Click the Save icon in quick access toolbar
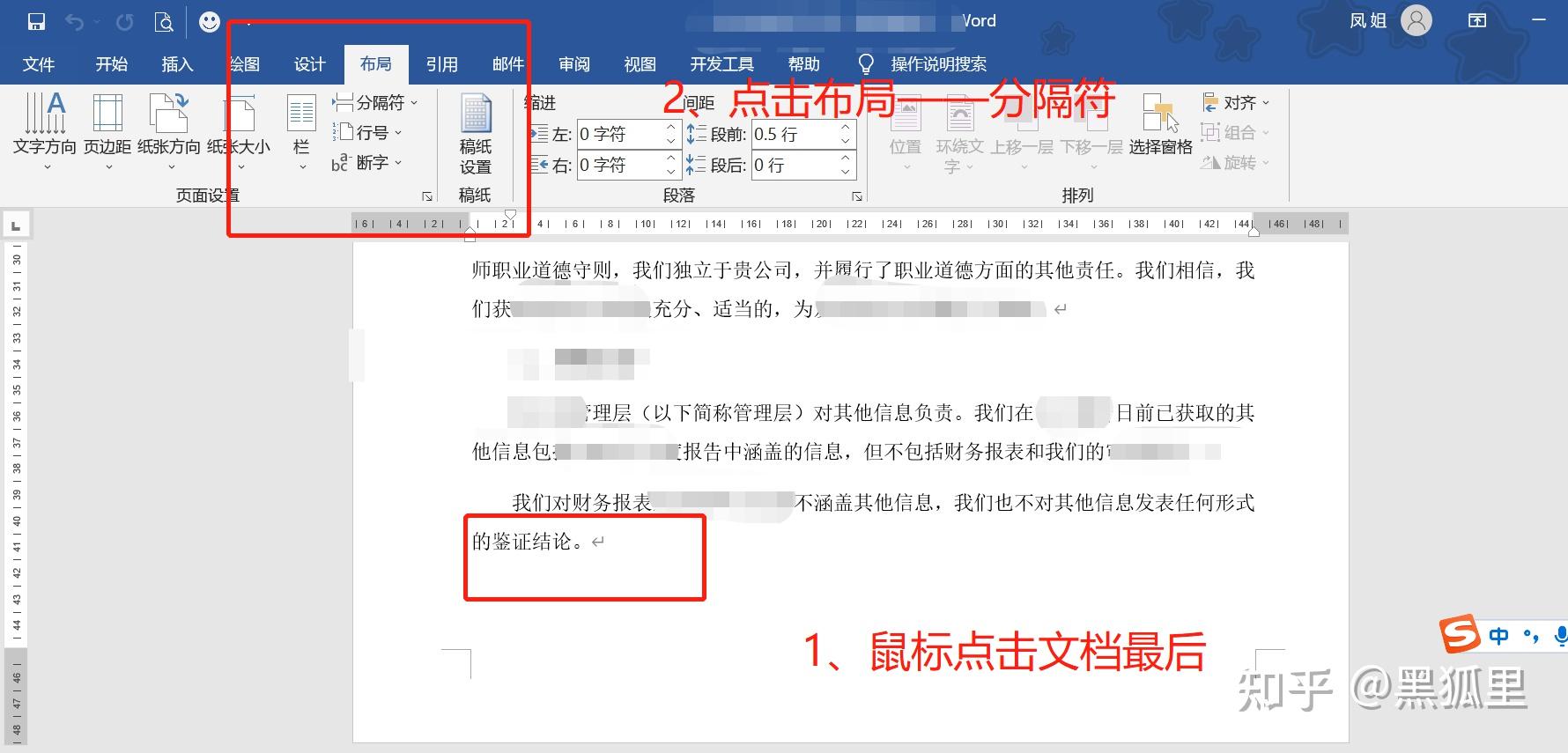The width and height of the screenshot is (1568, 753). [36, 22]
